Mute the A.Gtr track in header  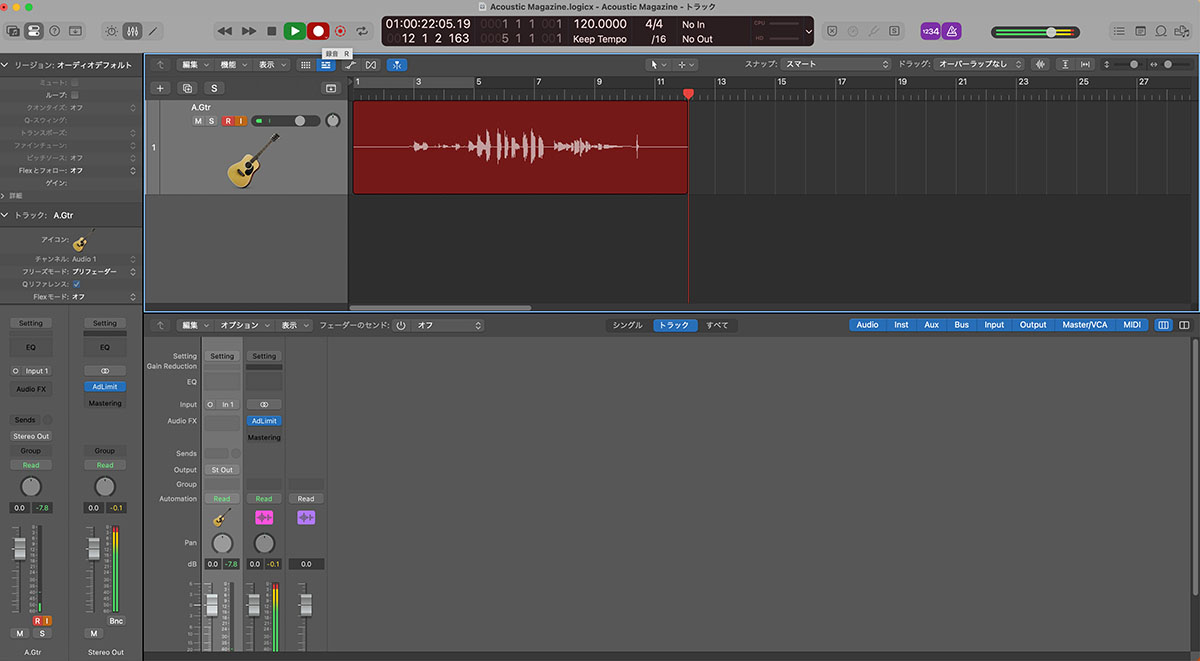tap(197, 121)
